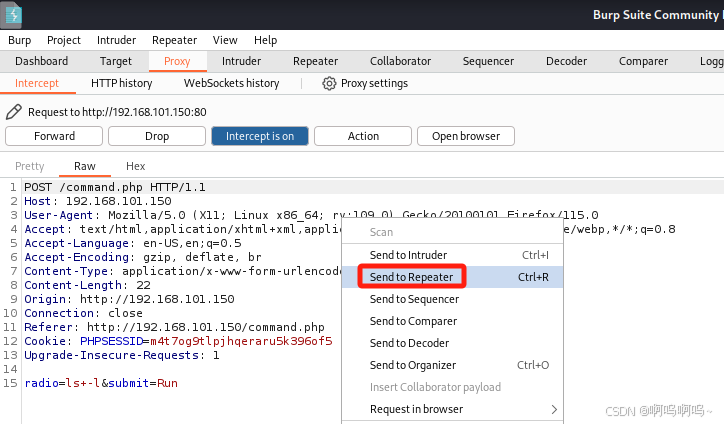The width and height of the screenshot is (724, 424).
Task: Click the Forward button
Action: (54, 136)
